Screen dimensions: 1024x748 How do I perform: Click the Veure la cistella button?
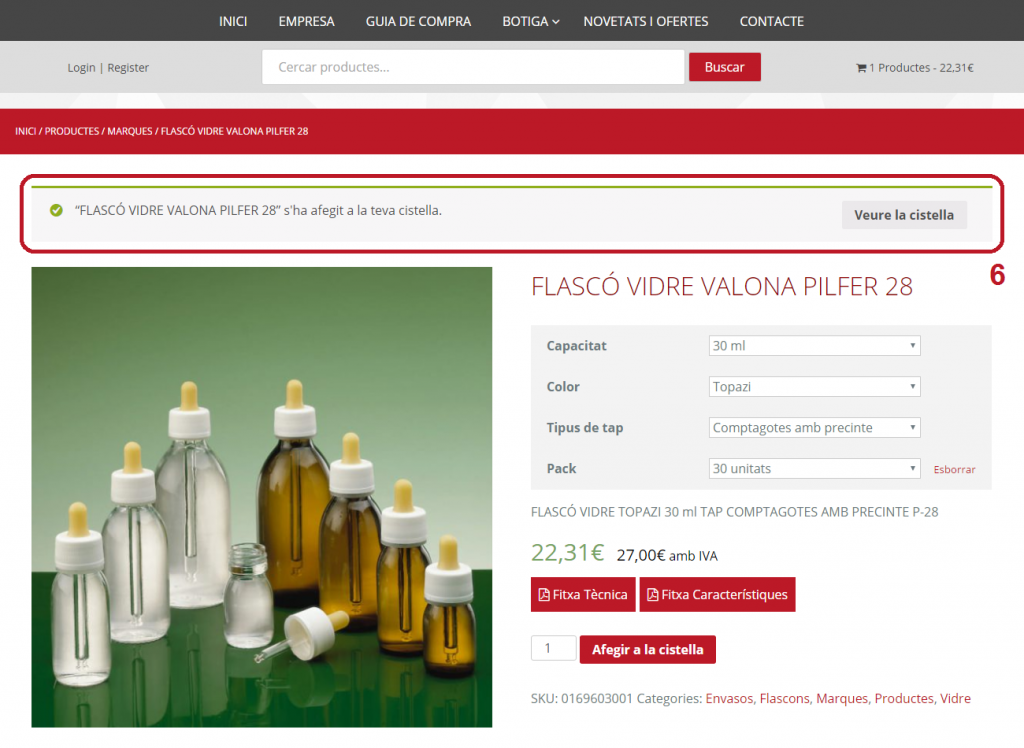[904, 215]
